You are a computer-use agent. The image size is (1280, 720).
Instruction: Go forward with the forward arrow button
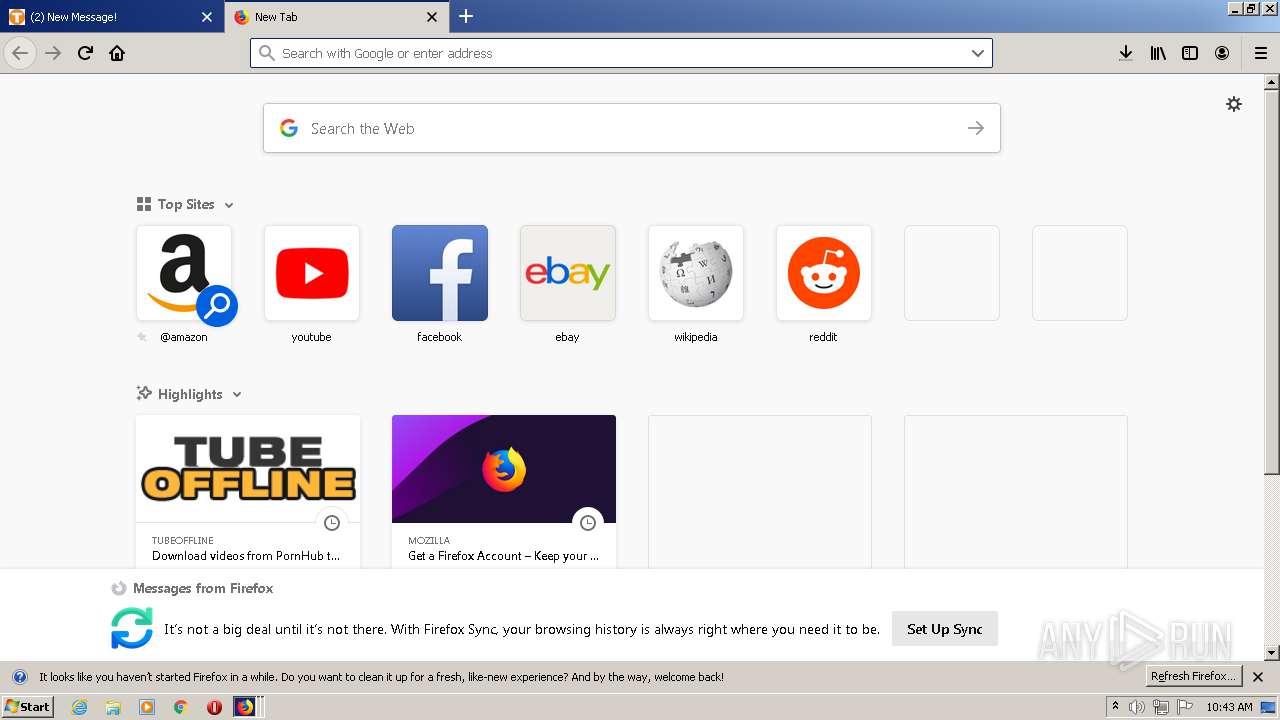(x=53, y=53)
